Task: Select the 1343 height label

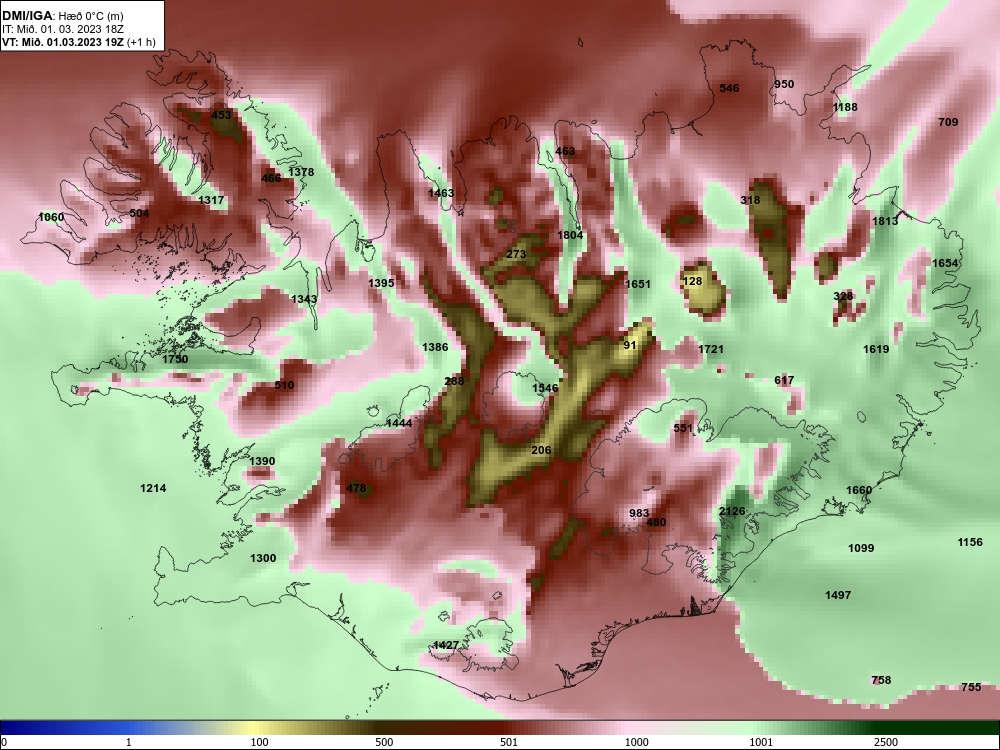Action: (304, 299)
